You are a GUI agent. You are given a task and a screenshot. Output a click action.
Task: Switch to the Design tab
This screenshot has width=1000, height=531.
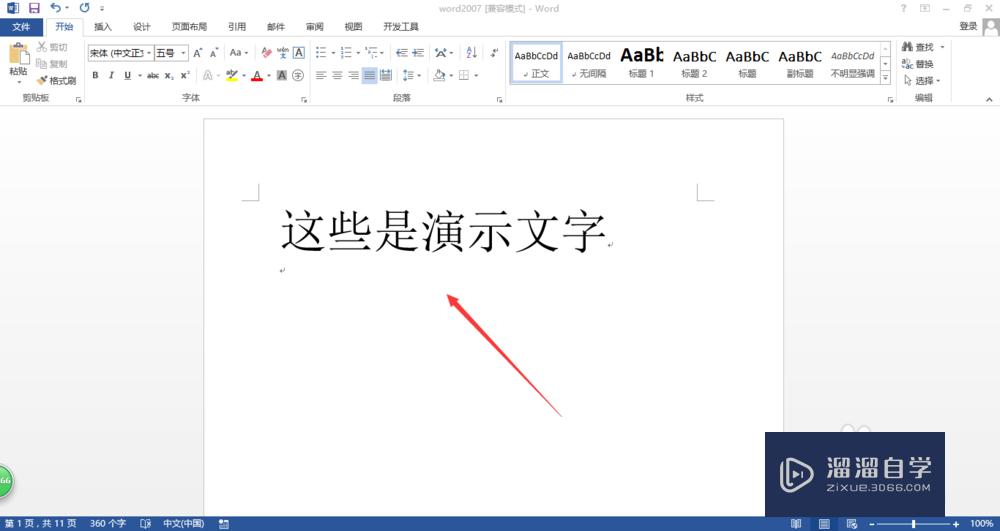(142, 27)
